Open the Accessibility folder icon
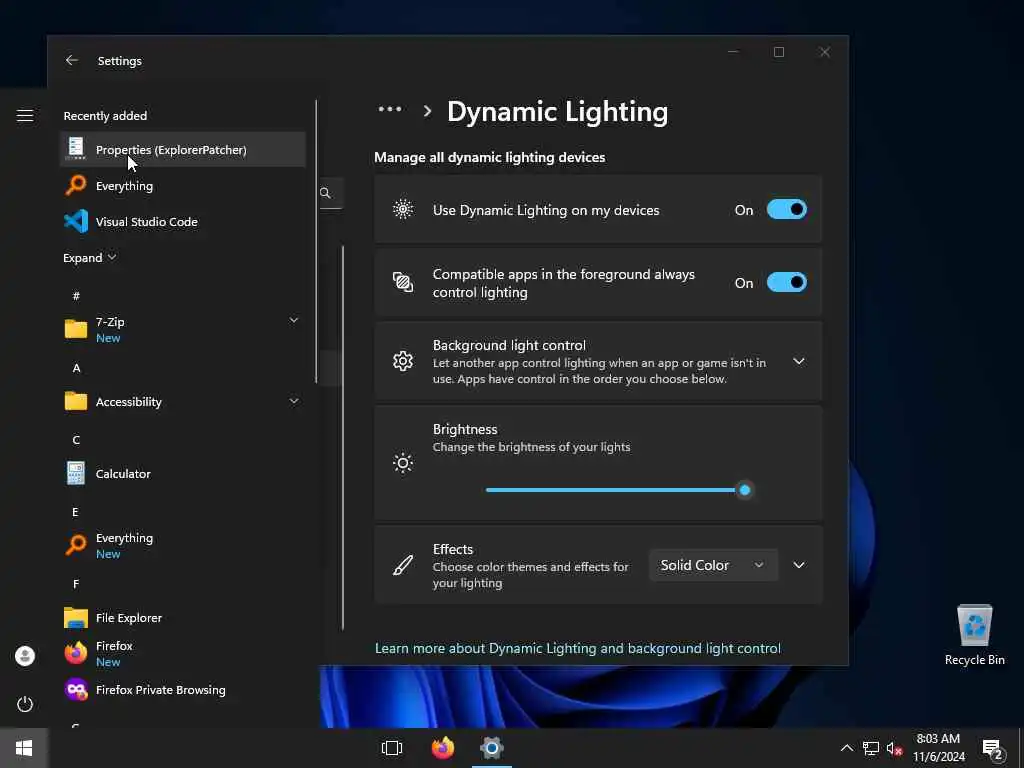1024x768 pixels. click(76, 401)
